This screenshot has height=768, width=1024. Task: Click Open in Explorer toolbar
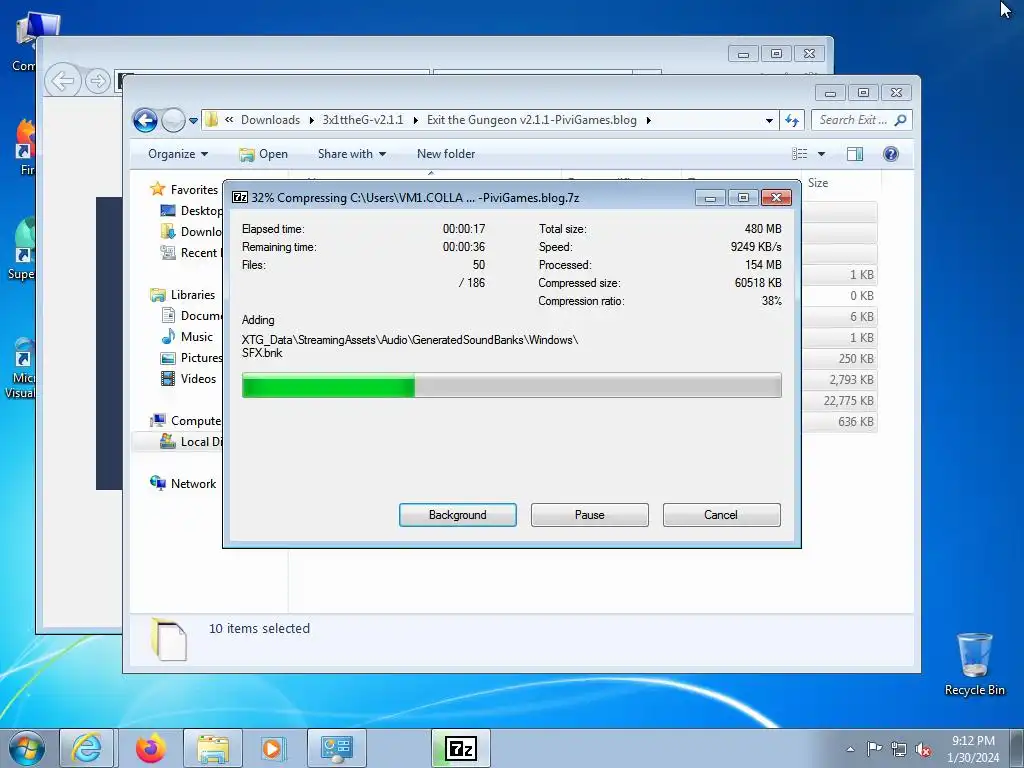263,154
